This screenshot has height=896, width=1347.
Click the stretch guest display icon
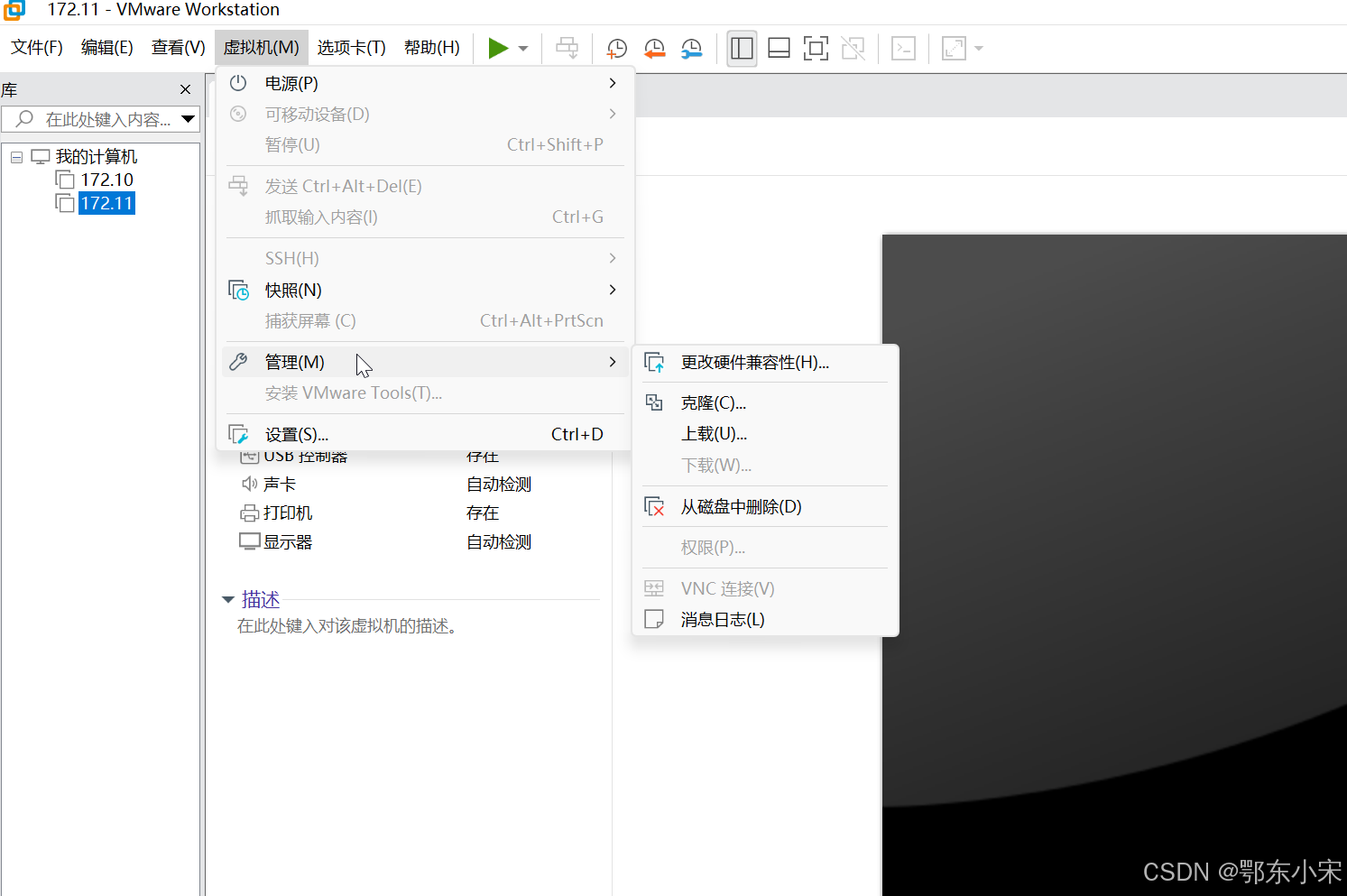click(x=954, y=48)
